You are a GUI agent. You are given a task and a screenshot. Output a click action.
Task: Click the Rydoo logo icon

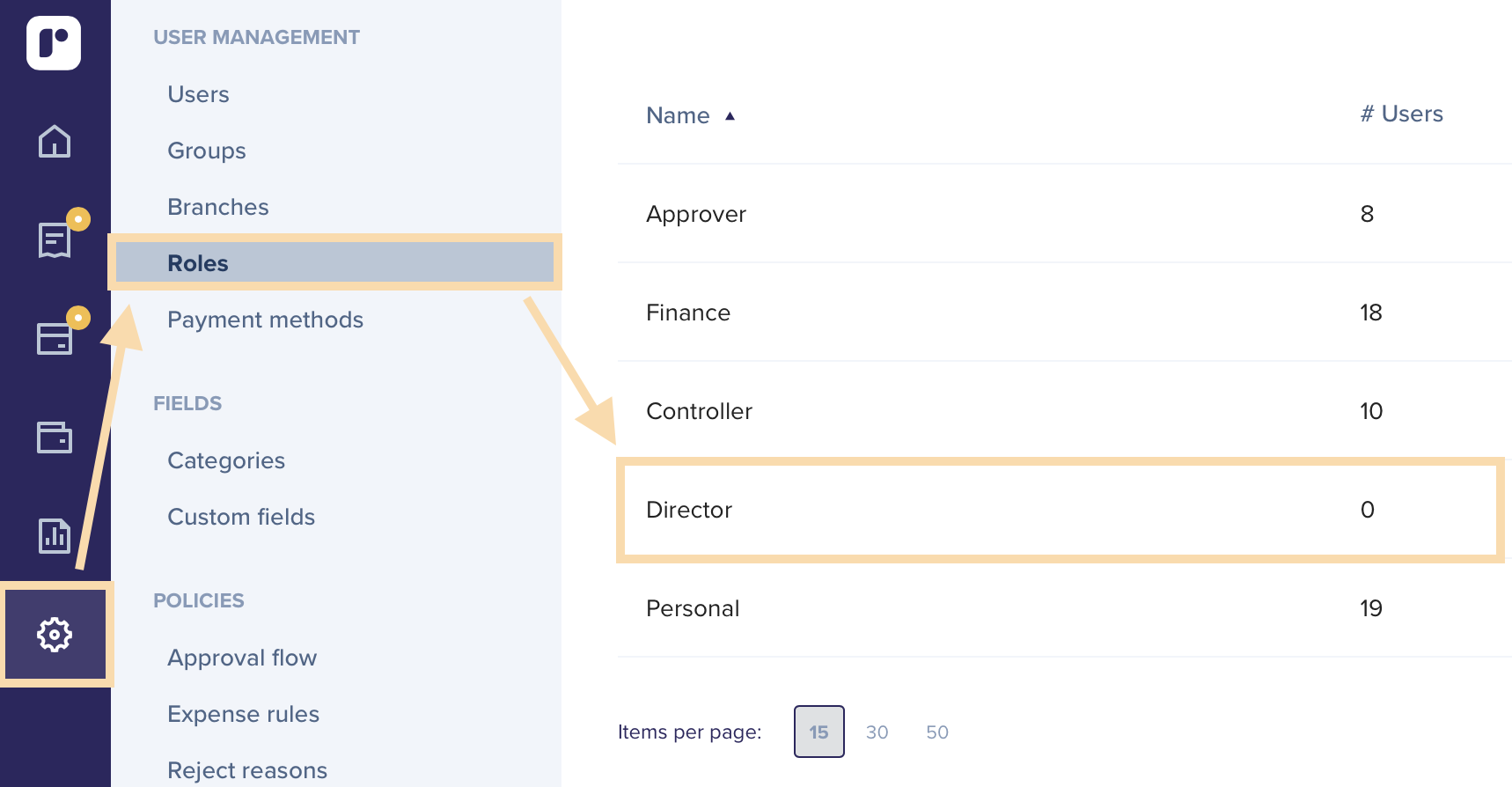coord(54,43)
